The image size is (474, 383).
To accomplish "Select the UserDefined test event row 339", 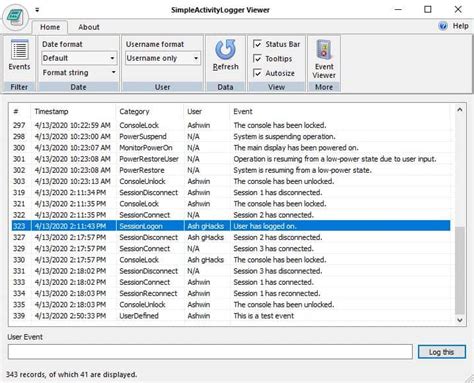I will 231,316.
